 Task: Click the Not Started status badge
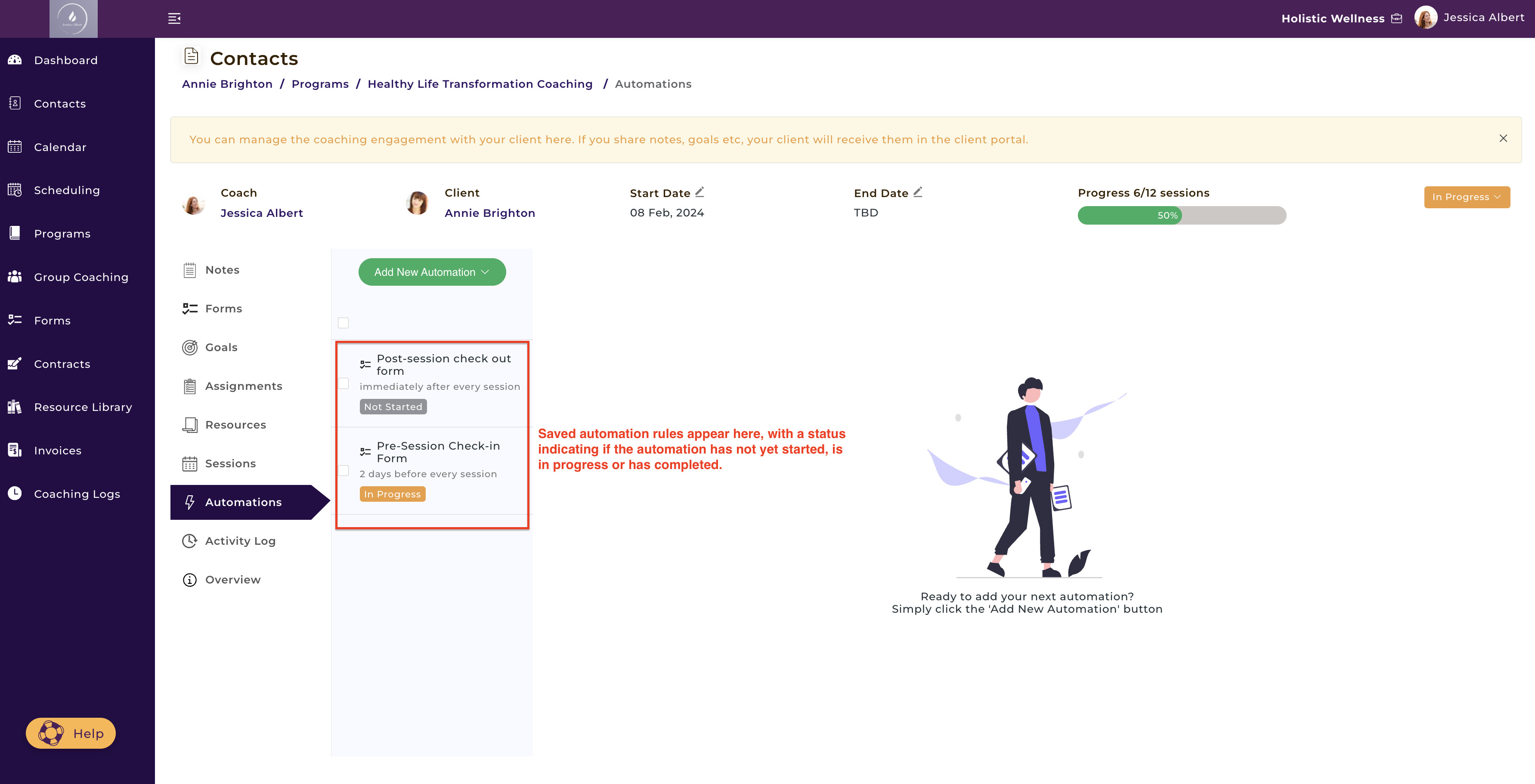[393, 407]
